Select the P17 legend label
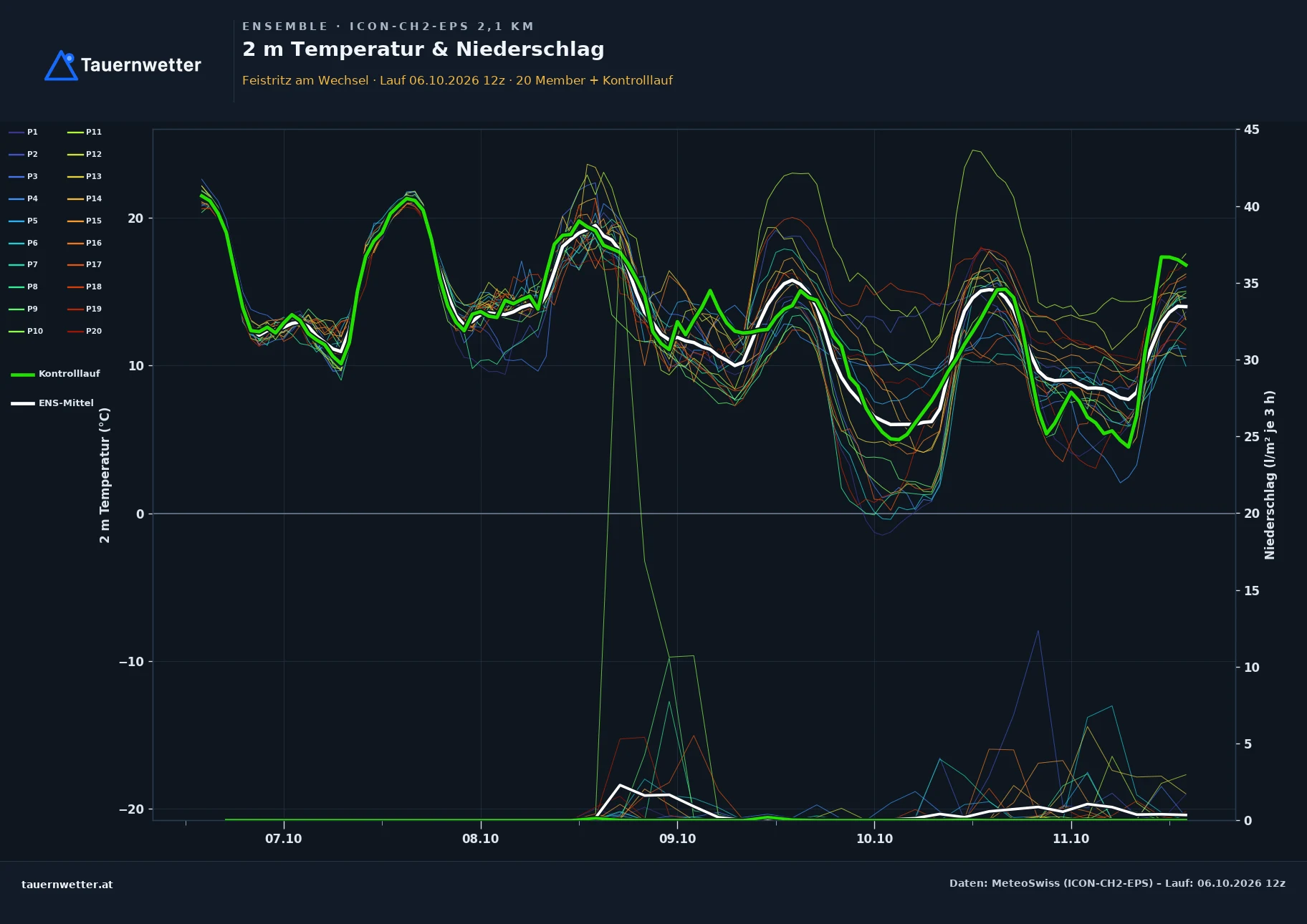This screenshot has width=1307, height=924. tap(94, 264)
